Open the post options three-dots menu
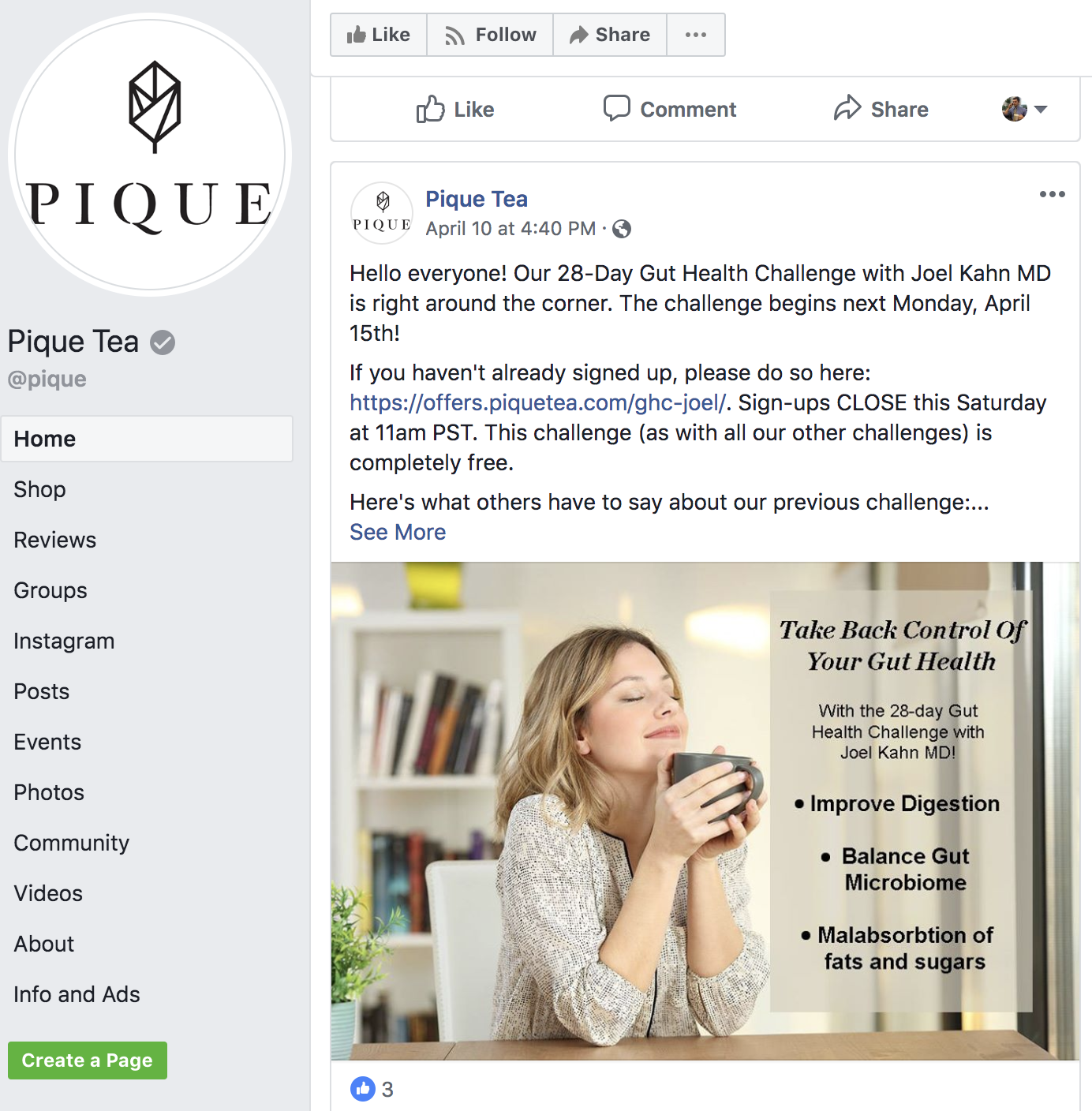1092x1111 pixels. pyautogui.click(x=1052, y=194)
